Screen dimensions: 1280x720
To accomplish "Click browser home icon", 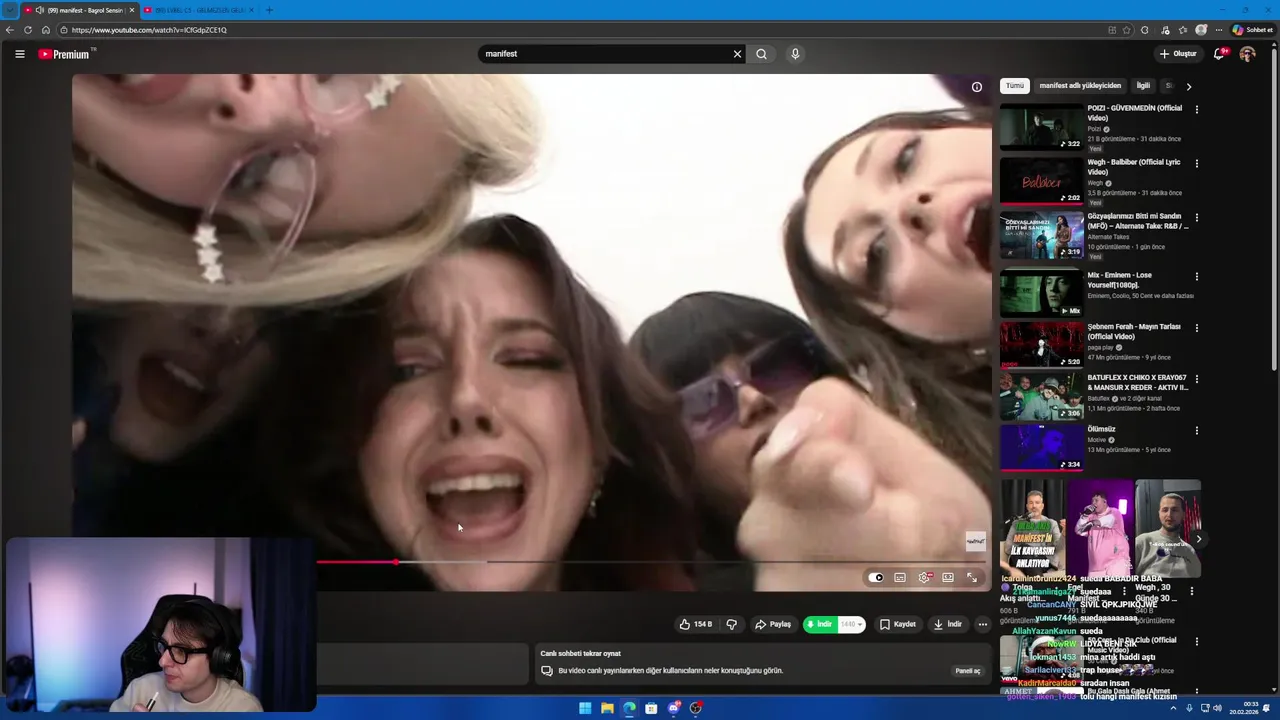I will 46,30.
